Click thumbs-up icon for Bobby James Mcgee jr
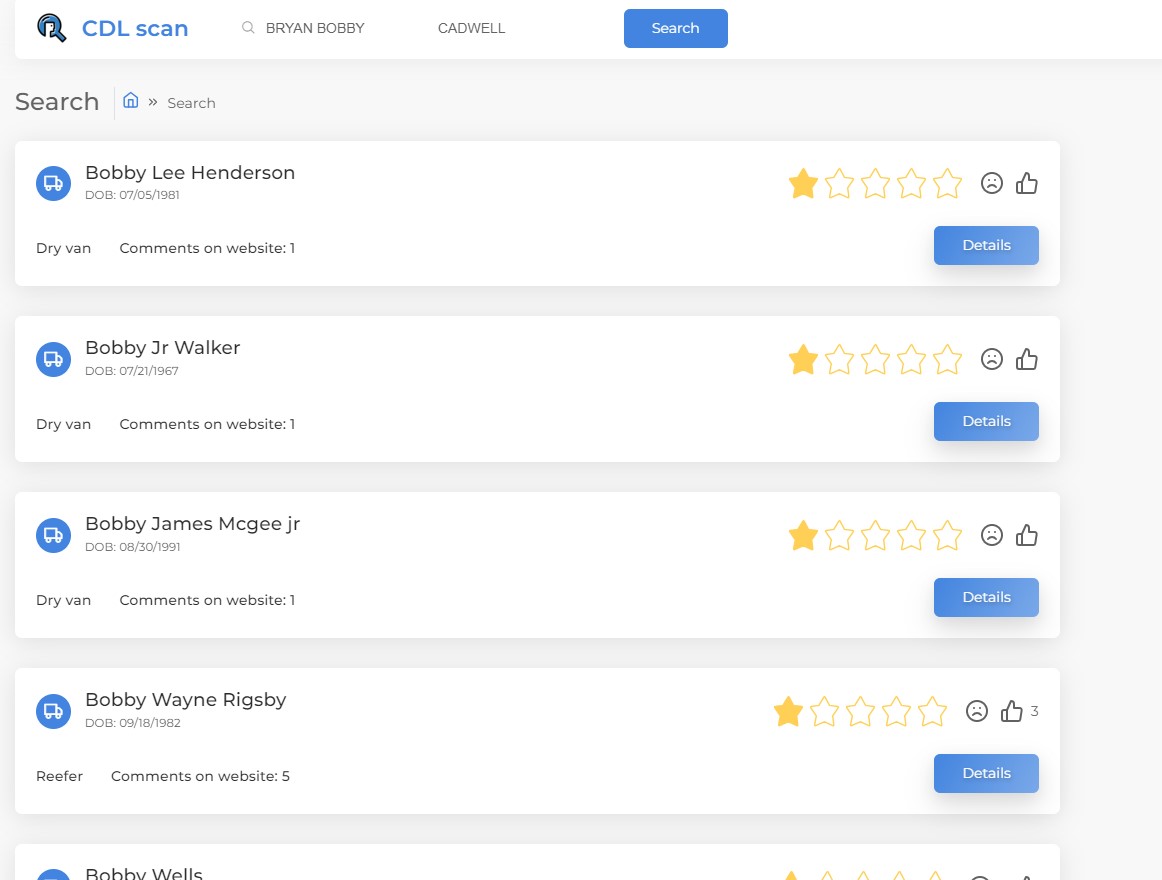This screenshot has height=880, width=1162. tap(1026, 535)
